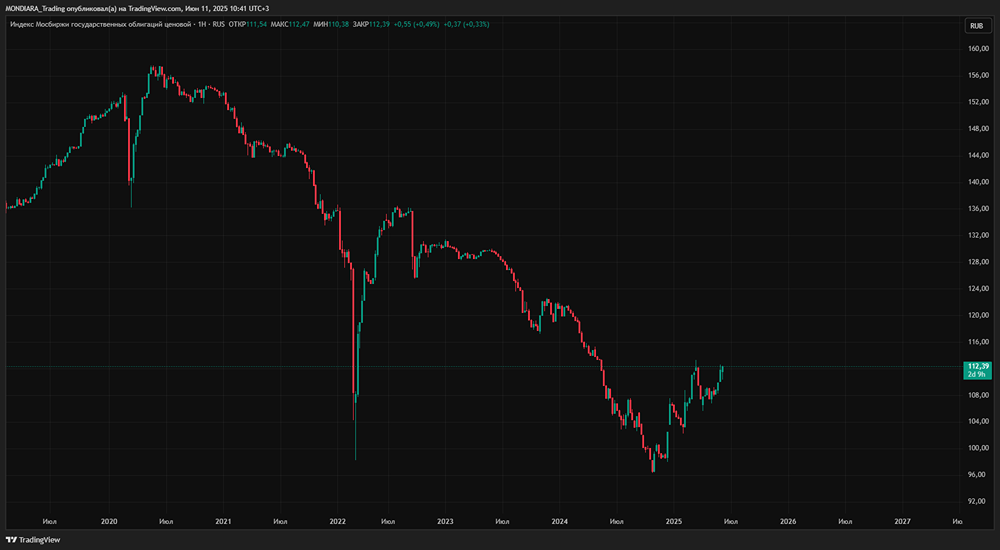Click the ОТКР value 111,54
Screen dimensions: 1000x550
pyautogui.click(x=256, y=24)
